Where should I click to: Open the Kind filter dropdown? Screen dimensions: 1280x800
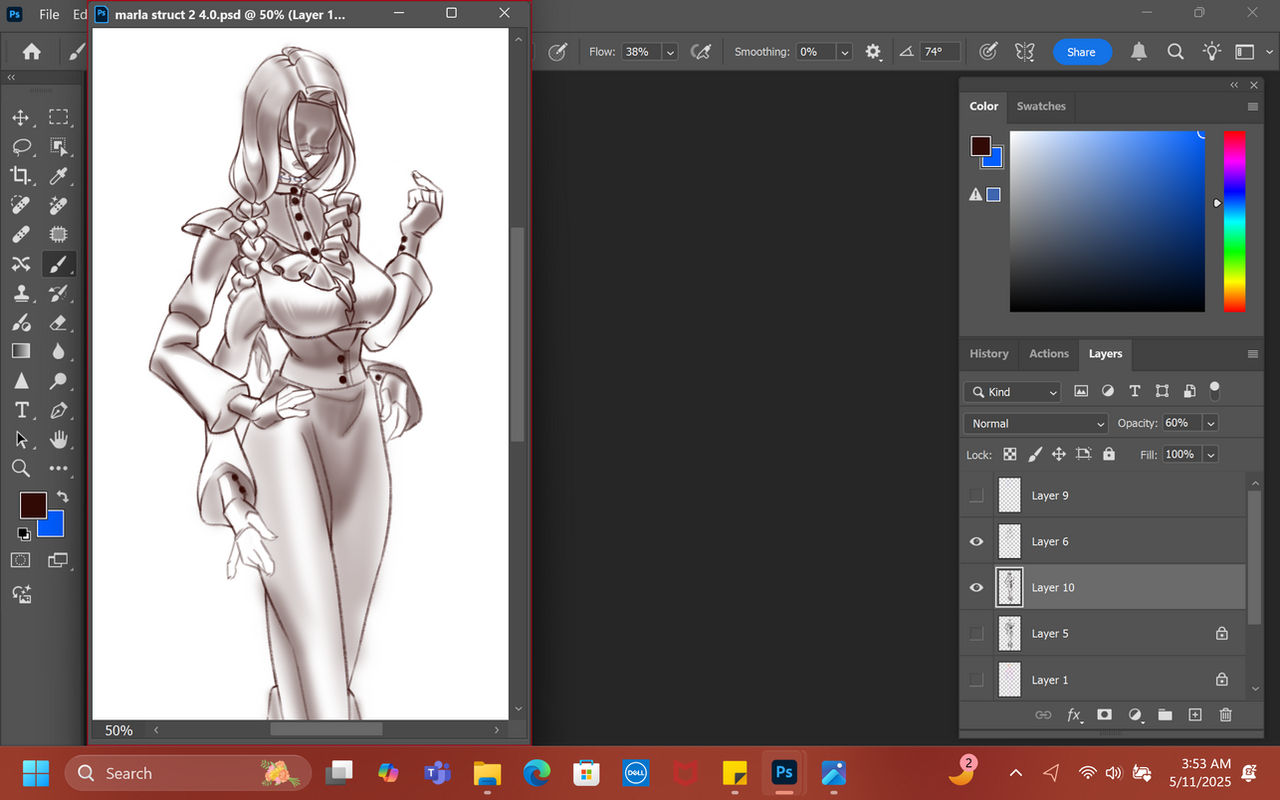1011,391
